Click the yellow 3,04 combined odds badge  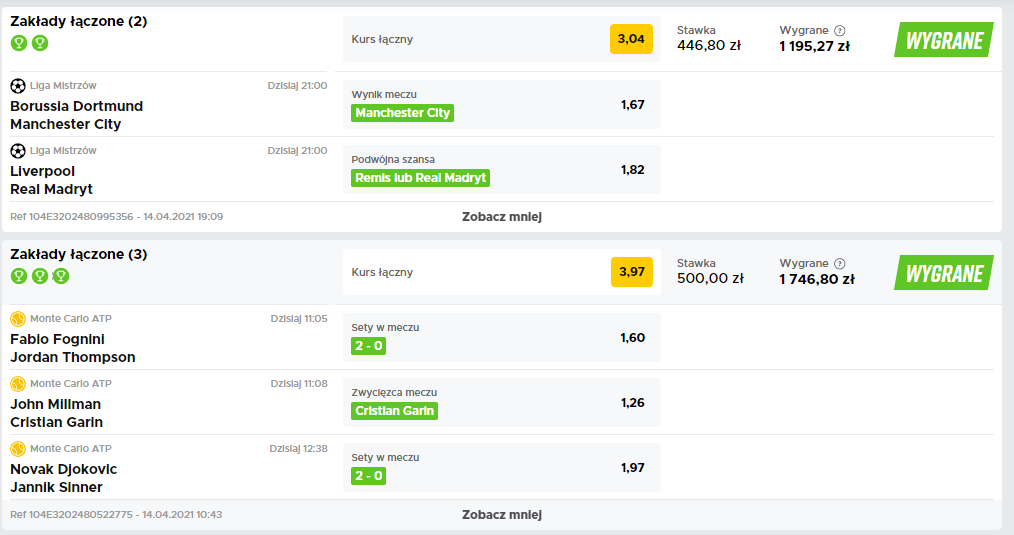[631, 39]
